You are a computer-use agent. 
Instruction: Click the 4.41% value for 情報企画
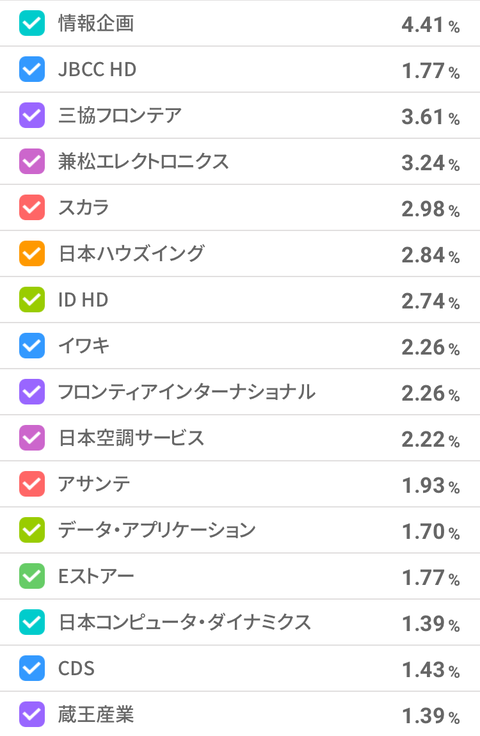click(430, 25)
